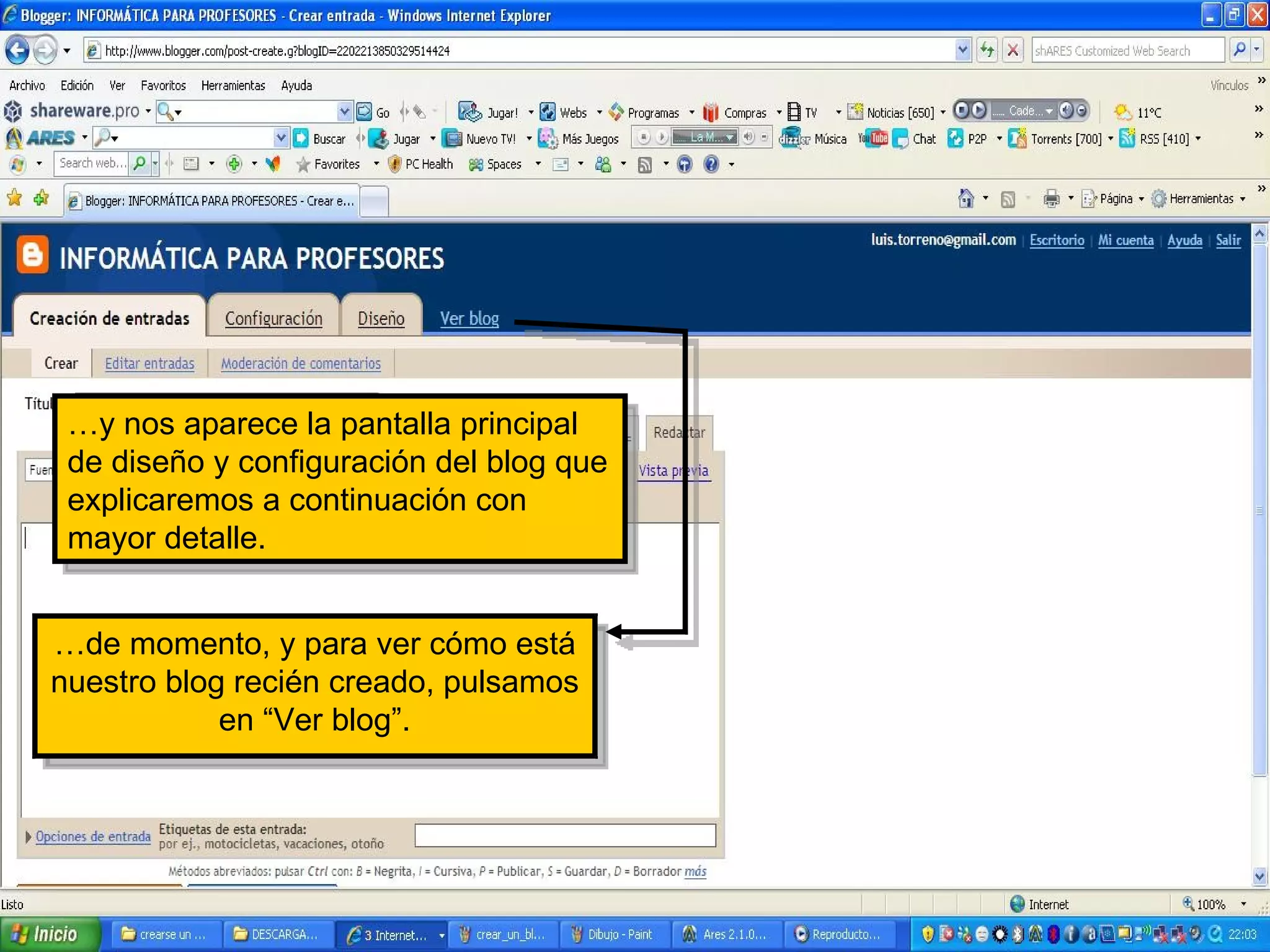Click the browser Forward arrow button

click(45, 50)
